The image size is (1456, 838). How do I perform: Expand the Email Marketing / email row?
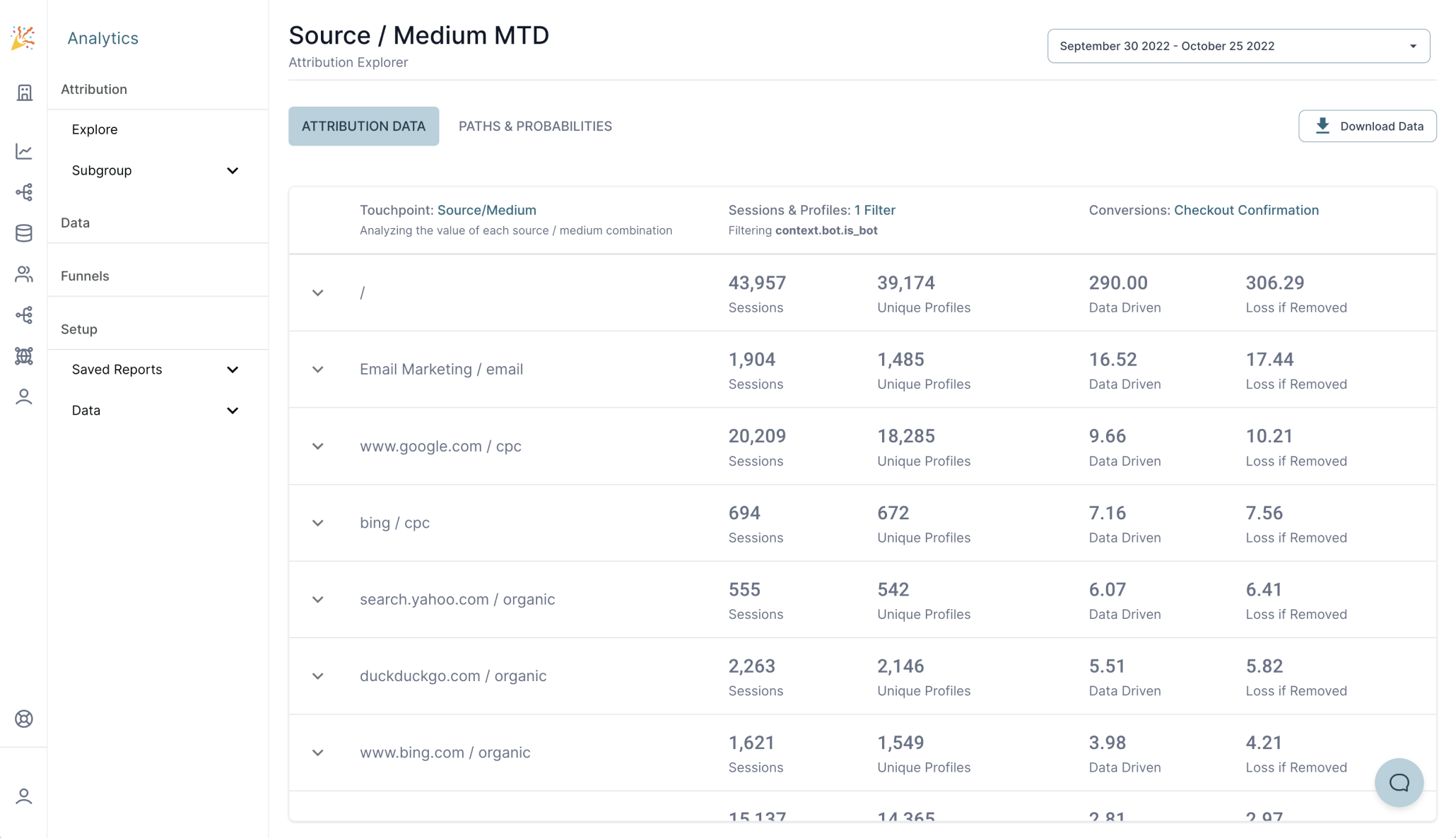[x=318, y=370]
